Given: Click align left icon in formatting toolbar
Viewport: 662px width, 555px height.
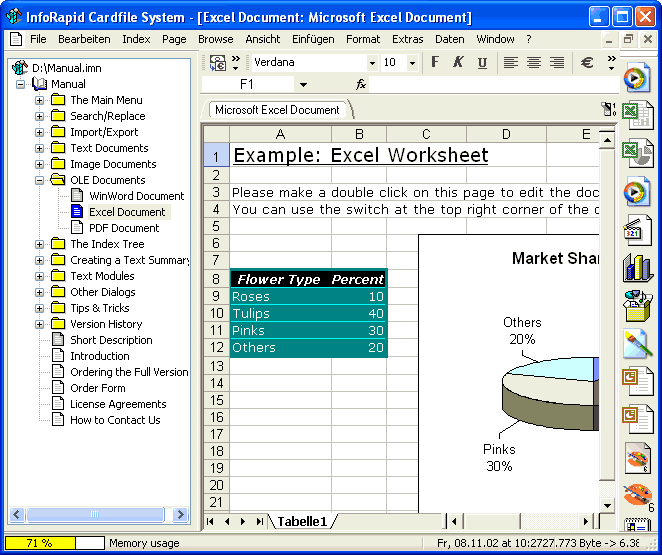Looking at the screenshot, I should 510,63.
